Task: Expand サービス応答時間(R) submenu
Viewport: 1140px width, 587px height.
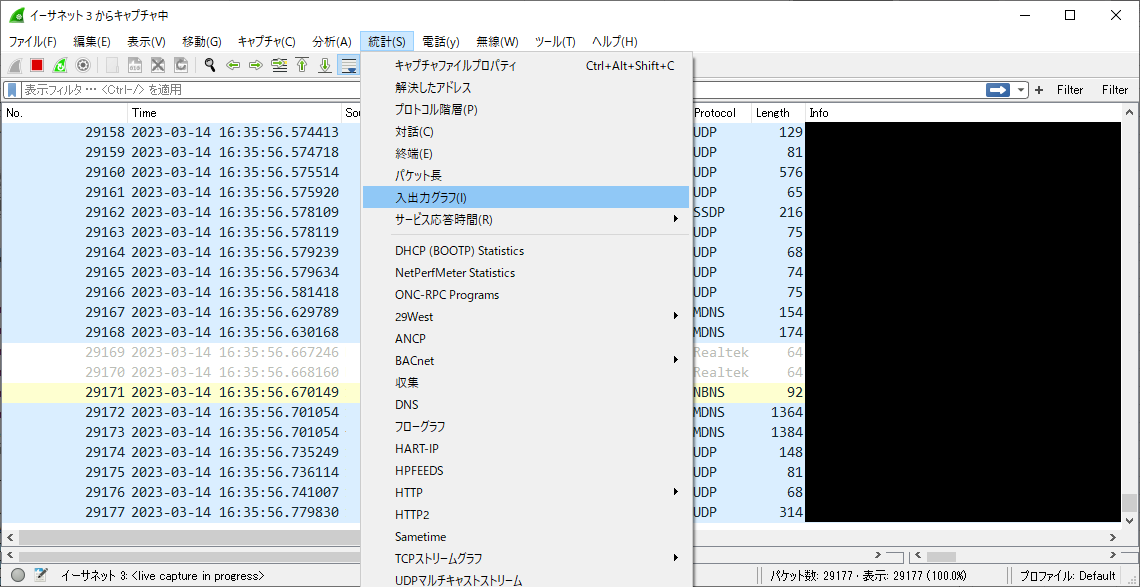Action: (x=526, y=219)
